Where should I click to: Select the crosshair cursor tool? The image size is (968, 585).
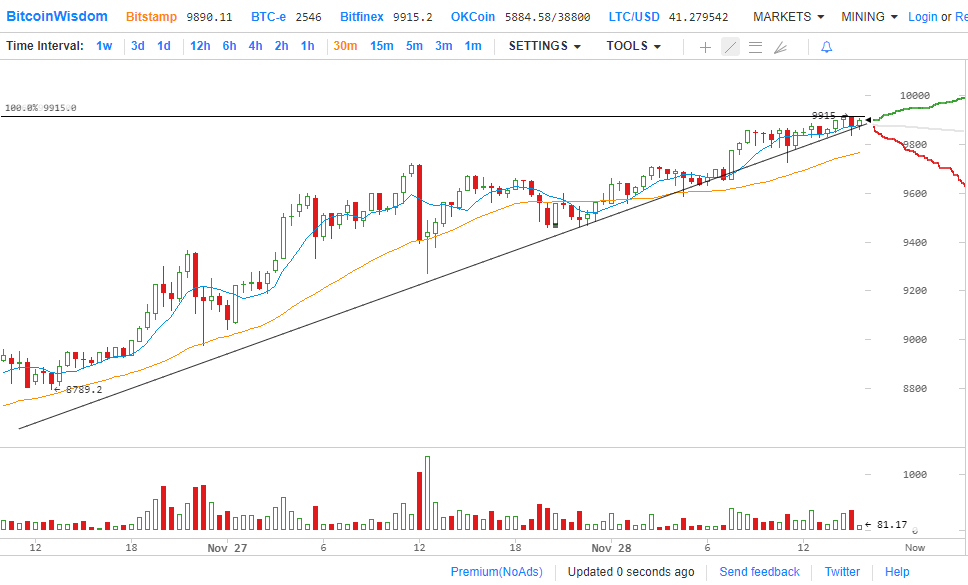click(705, 47)
